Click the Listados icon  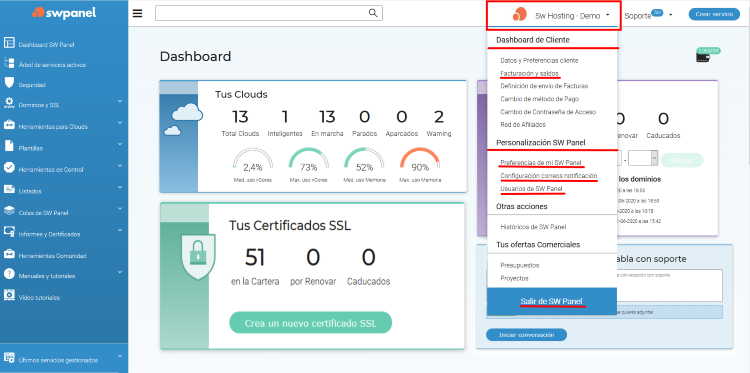tap(10, 188)
